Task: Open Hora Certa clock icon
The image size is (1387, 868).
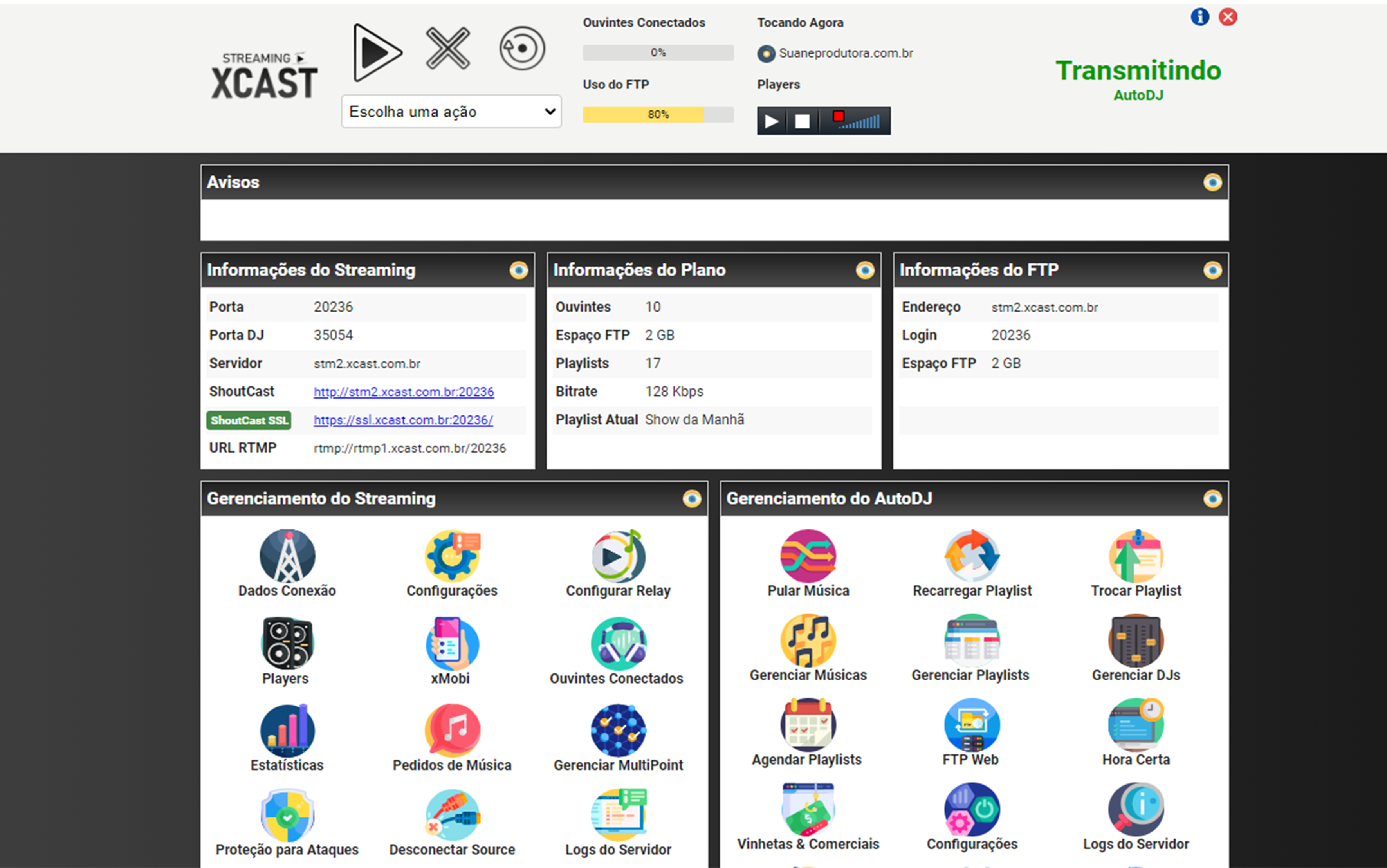Action: coord(1136,724)
